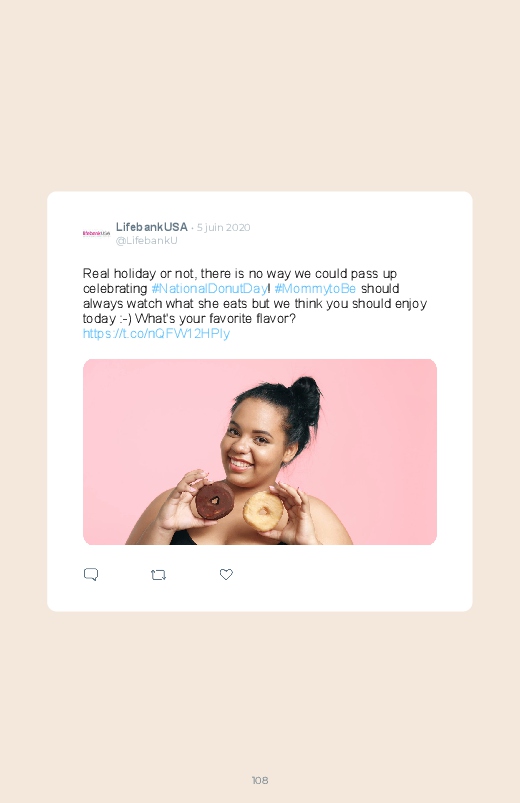520x803 pixels.
Task: Click "What's your favorite flavor?" text
Action: click(215, 319)
